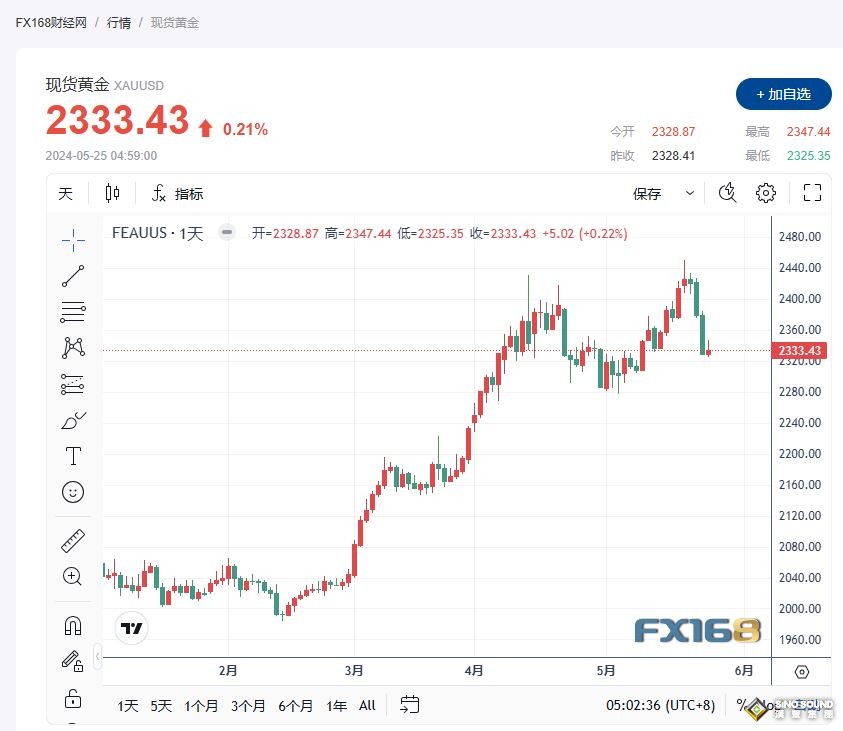Viewport: 843px width, 731px height.
Task: Select the brush drawing tool
Action: [x=72, y=420]
